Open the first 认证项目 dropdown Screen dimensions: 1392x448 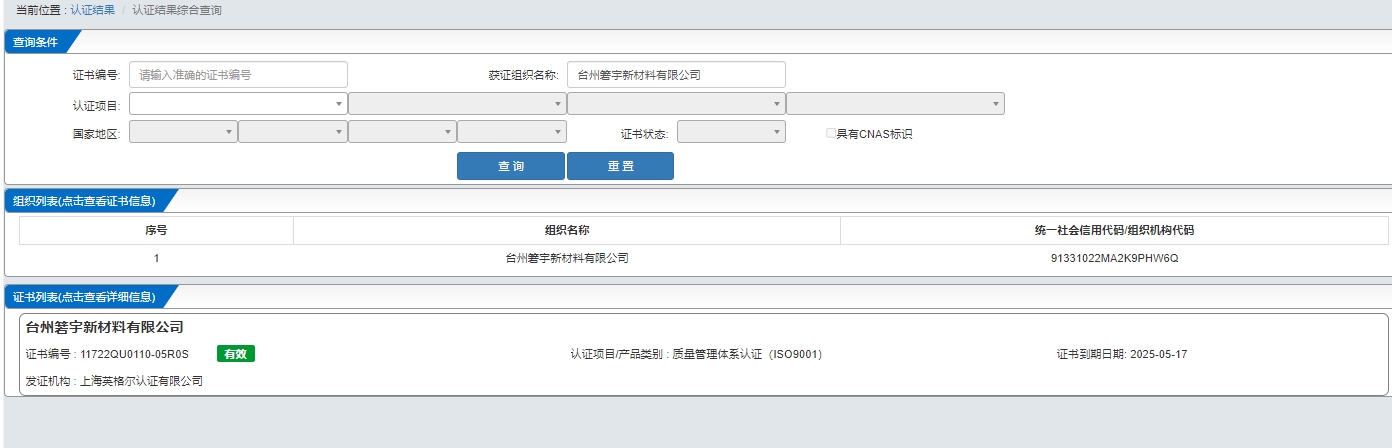[238, 103]
